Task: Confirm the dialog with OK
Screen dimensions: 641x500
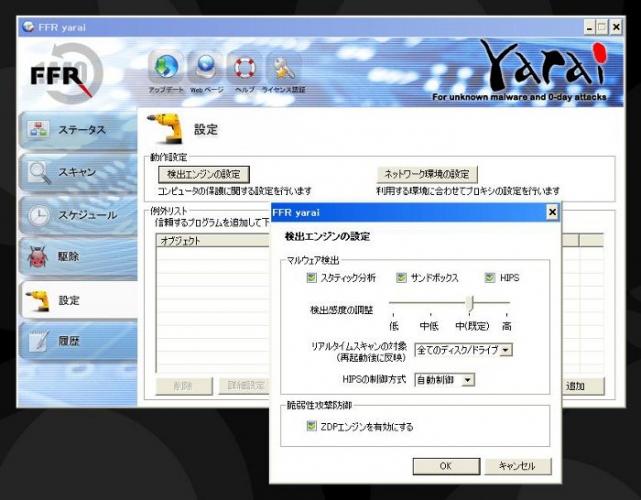Action: pyautogui.click(x=446, y=466)
